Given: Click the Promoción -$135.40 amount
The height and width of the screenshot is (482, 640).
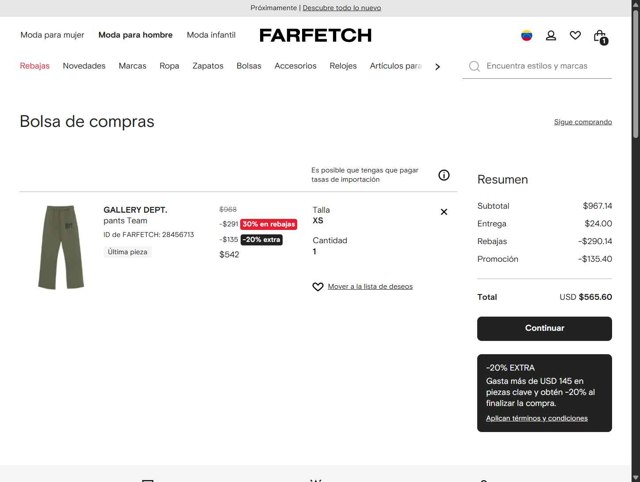Looking at the screenshot, I should point(595,259).
